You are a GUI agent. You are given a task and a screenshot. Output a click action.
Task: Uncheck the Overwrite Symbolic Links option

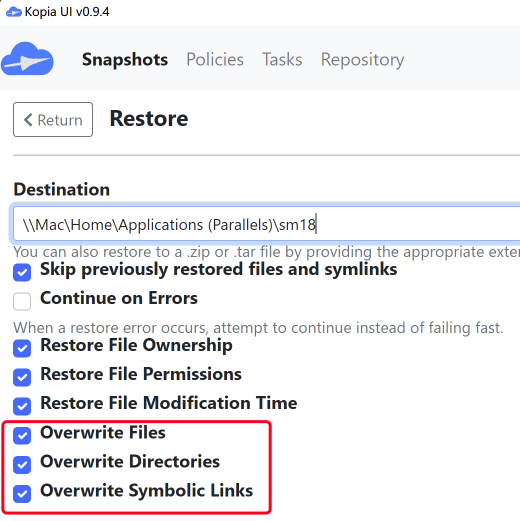coord(22,494)
